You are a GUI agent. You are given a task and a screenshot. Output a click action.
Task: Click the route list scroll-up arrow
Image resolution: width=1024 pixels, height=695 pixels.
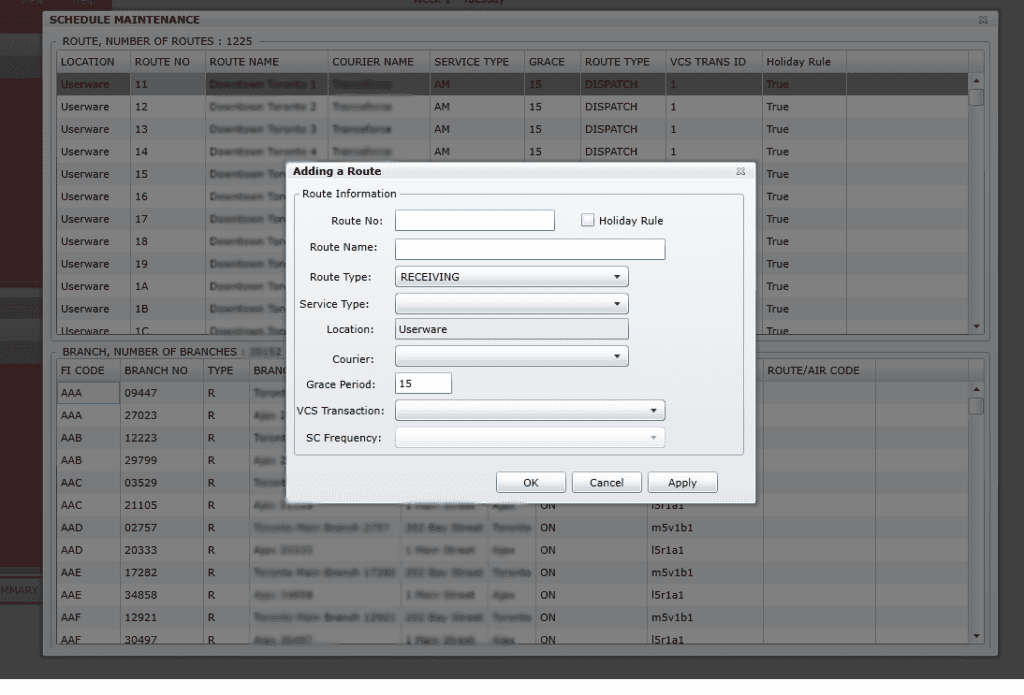[975, 79]
